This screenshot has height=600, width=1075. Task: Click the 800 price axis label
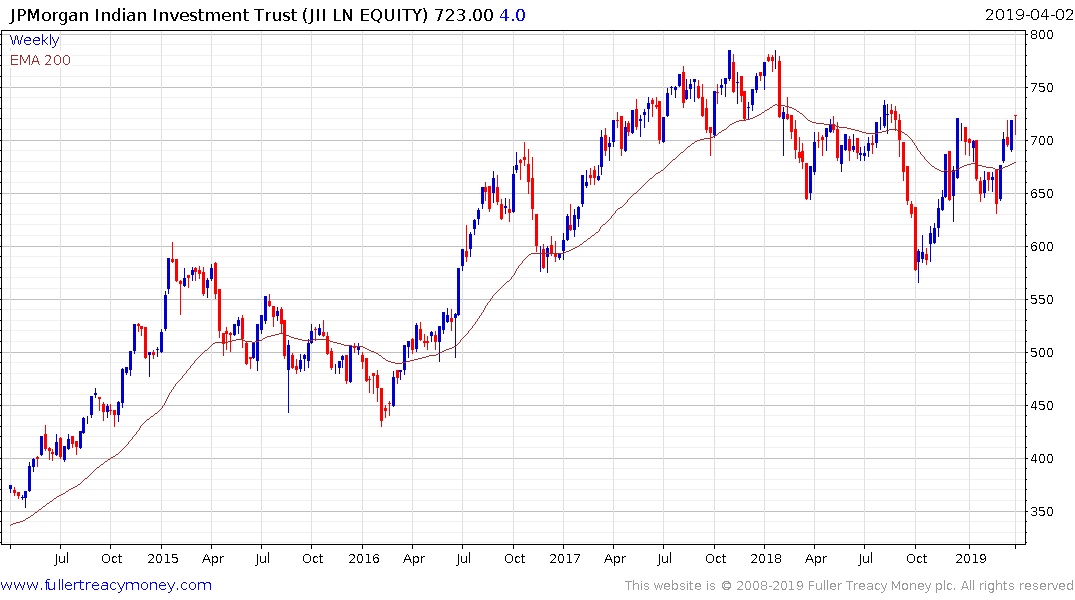point(1041,35)
